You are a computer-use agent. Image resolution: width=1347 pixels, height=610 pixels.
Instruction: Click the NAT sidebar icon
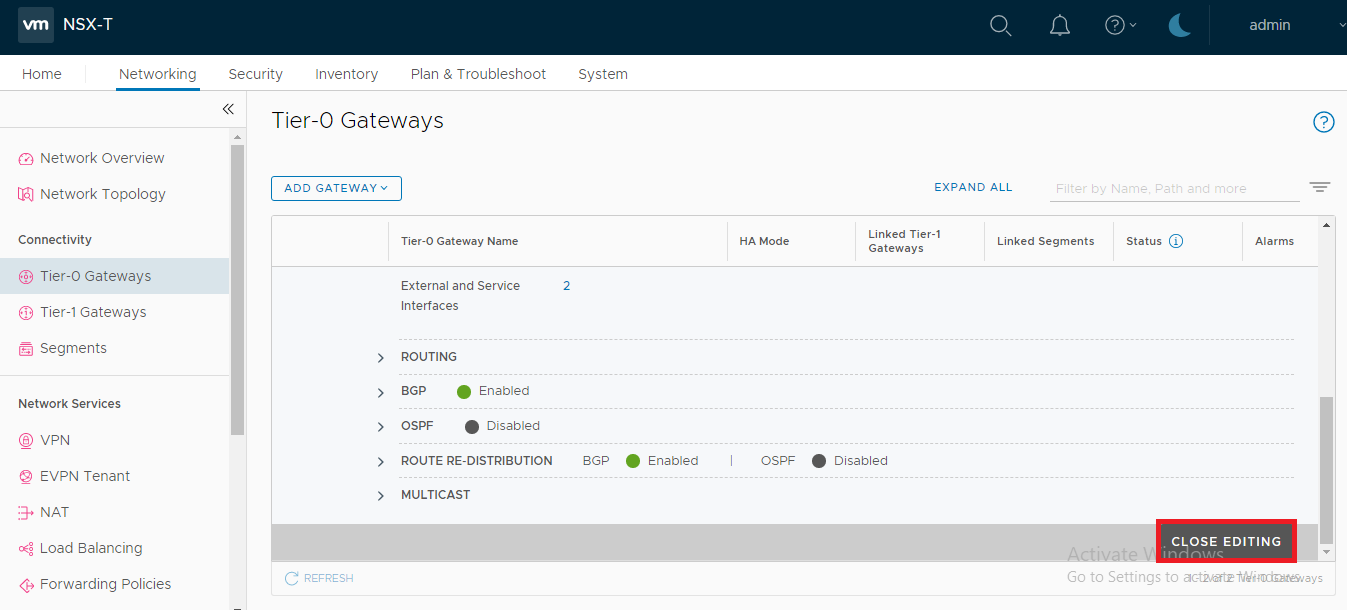coord(26,512)
